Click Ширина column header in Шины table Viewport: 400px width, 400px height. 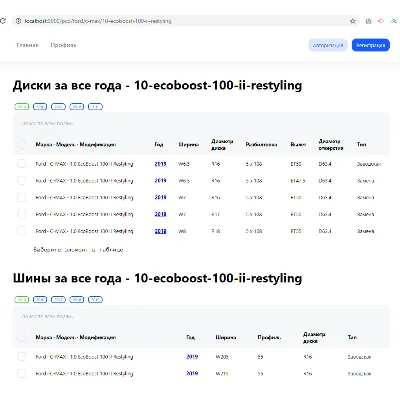coord(226,337)
